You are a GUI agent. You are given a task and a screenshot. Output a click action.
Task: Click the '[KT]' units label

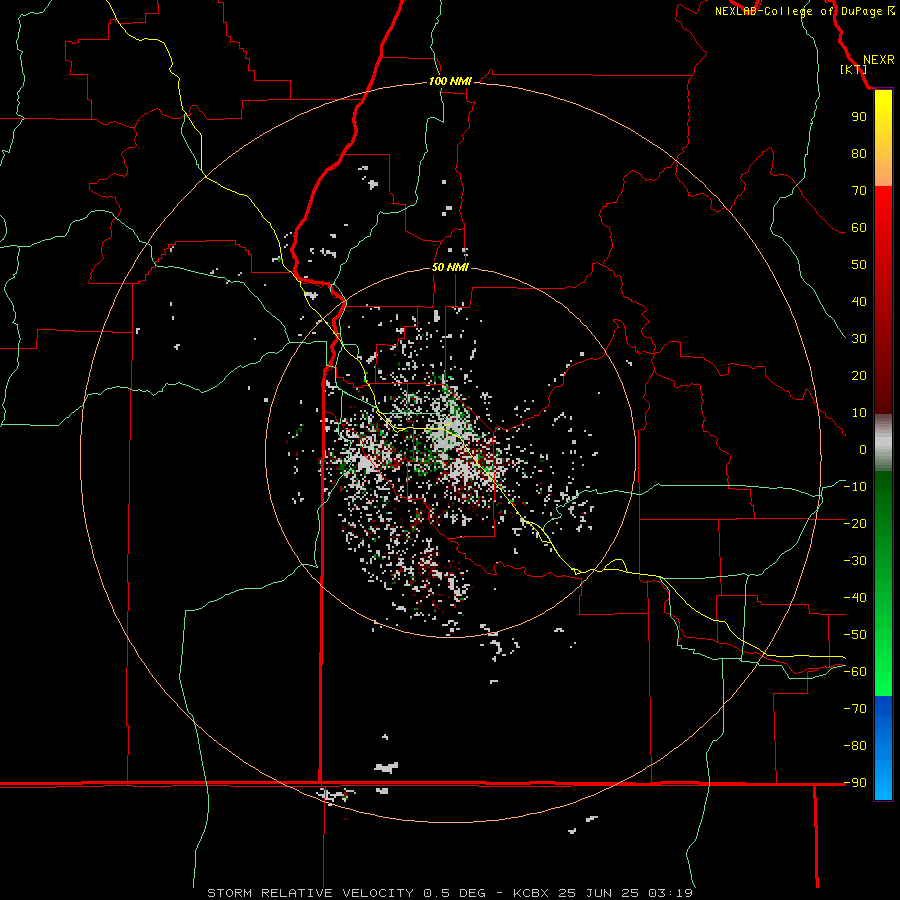[x=854, y=69]
